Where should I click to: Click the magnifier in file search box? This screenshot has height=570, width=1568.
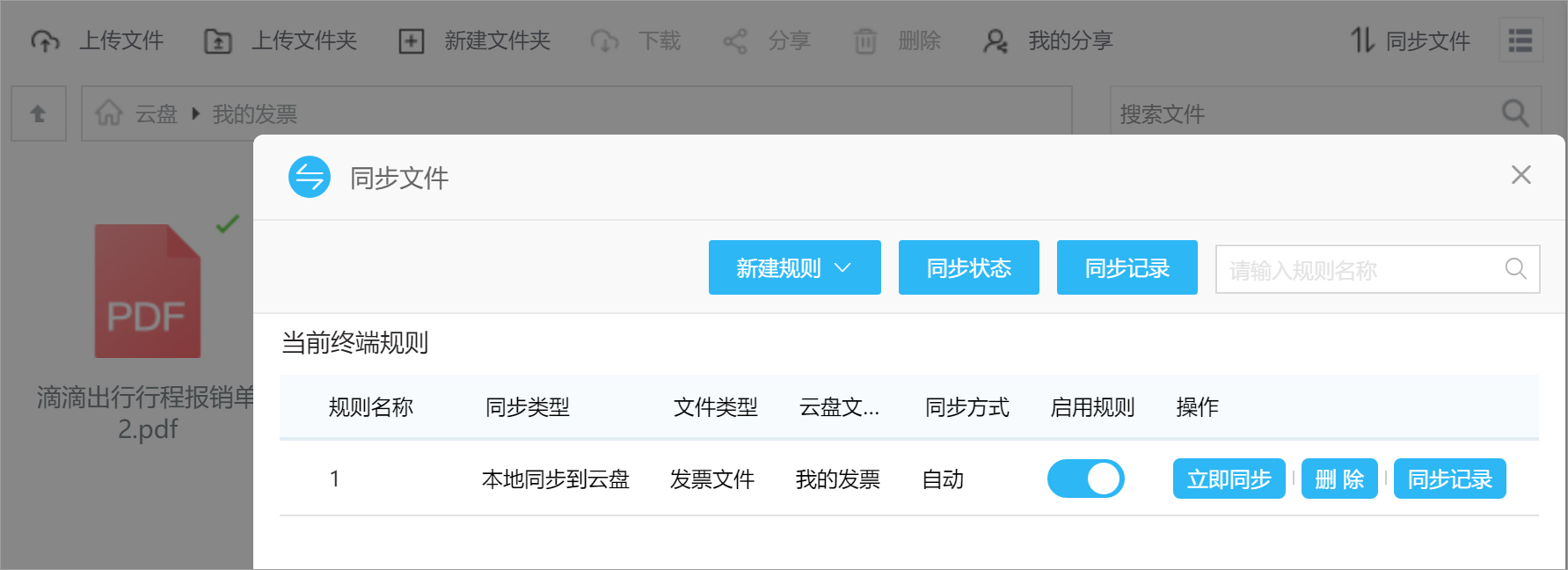tap(1514, 113)
